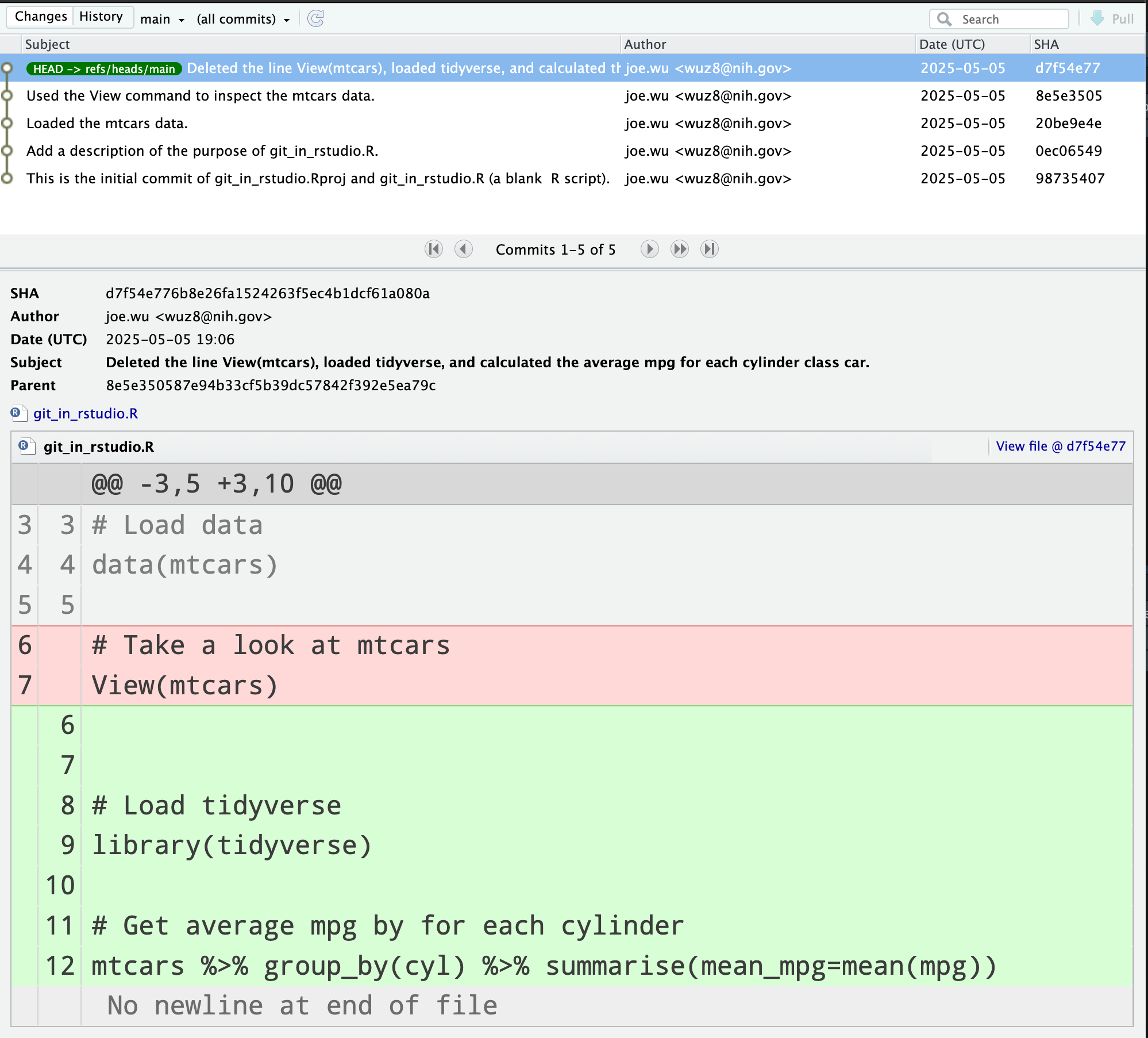The width and height of the screenshot is (1148, 1038).
Task: Click the R file icon beside git_in_rstudio.R link
Action: click(x=18, y=413)
